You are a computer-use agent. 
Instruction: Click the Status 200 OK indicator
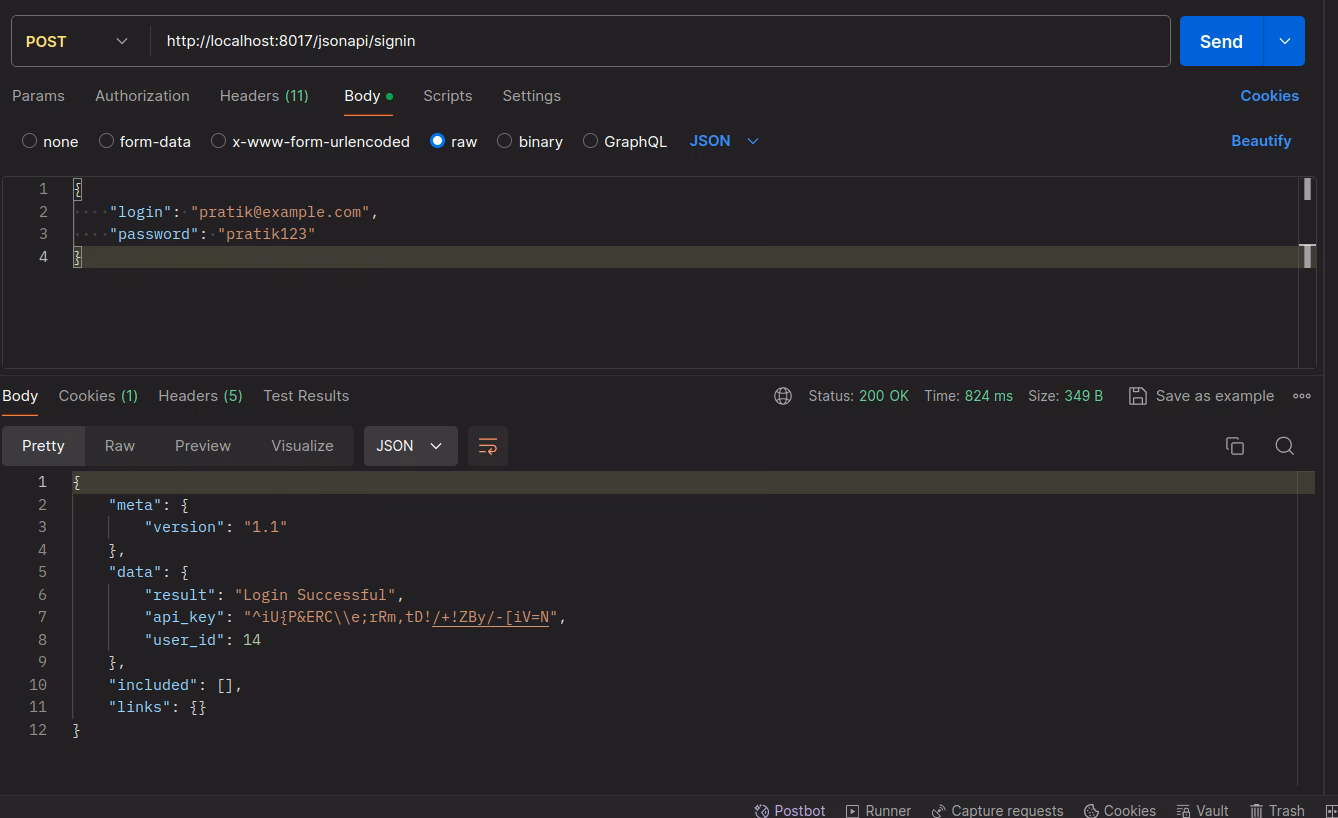click(x=858, y=396)
